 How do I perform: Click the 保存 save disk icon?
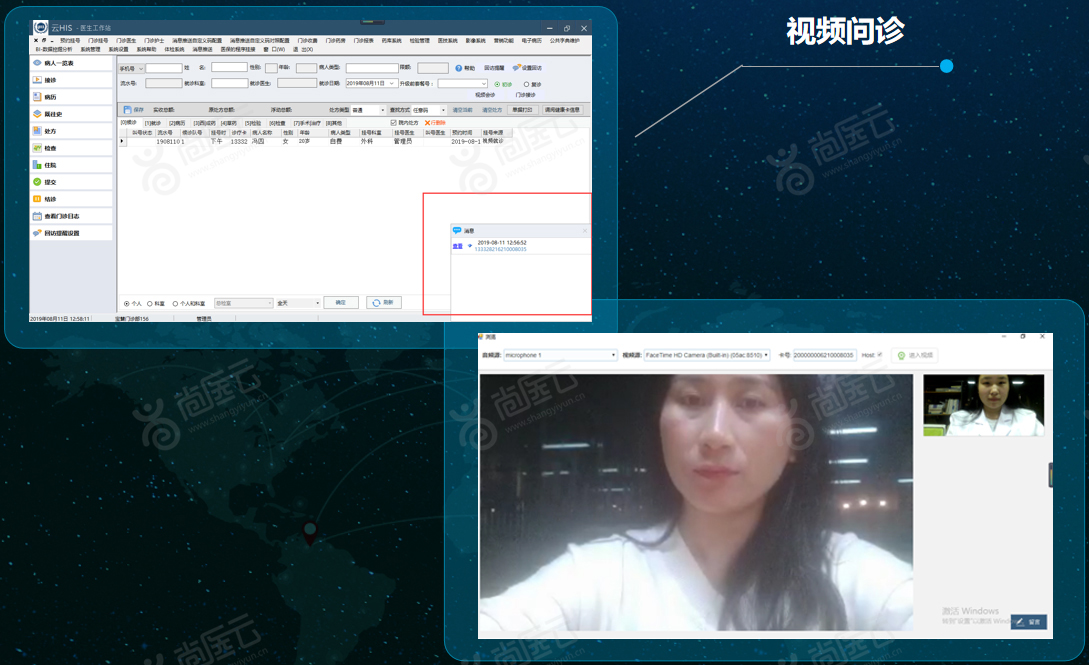click(127, 110)
